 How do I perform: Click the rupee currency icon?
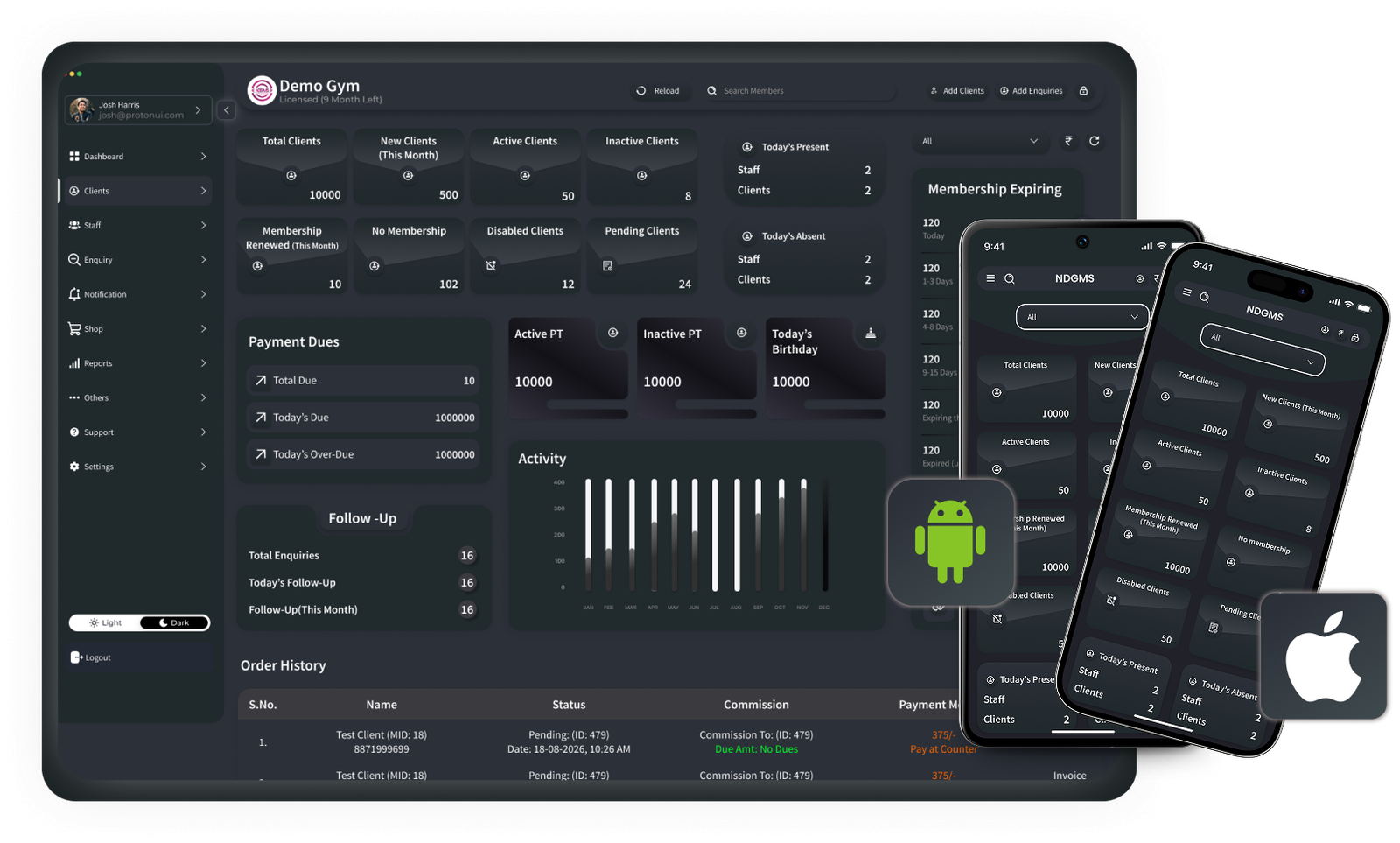[x=1068, y=141]
